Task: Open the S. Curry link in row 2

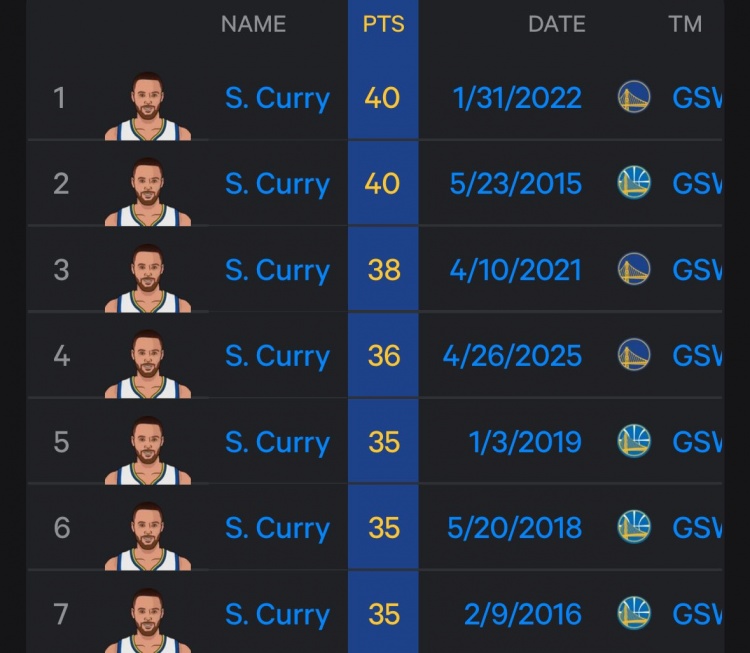Action: click(277, 184)
